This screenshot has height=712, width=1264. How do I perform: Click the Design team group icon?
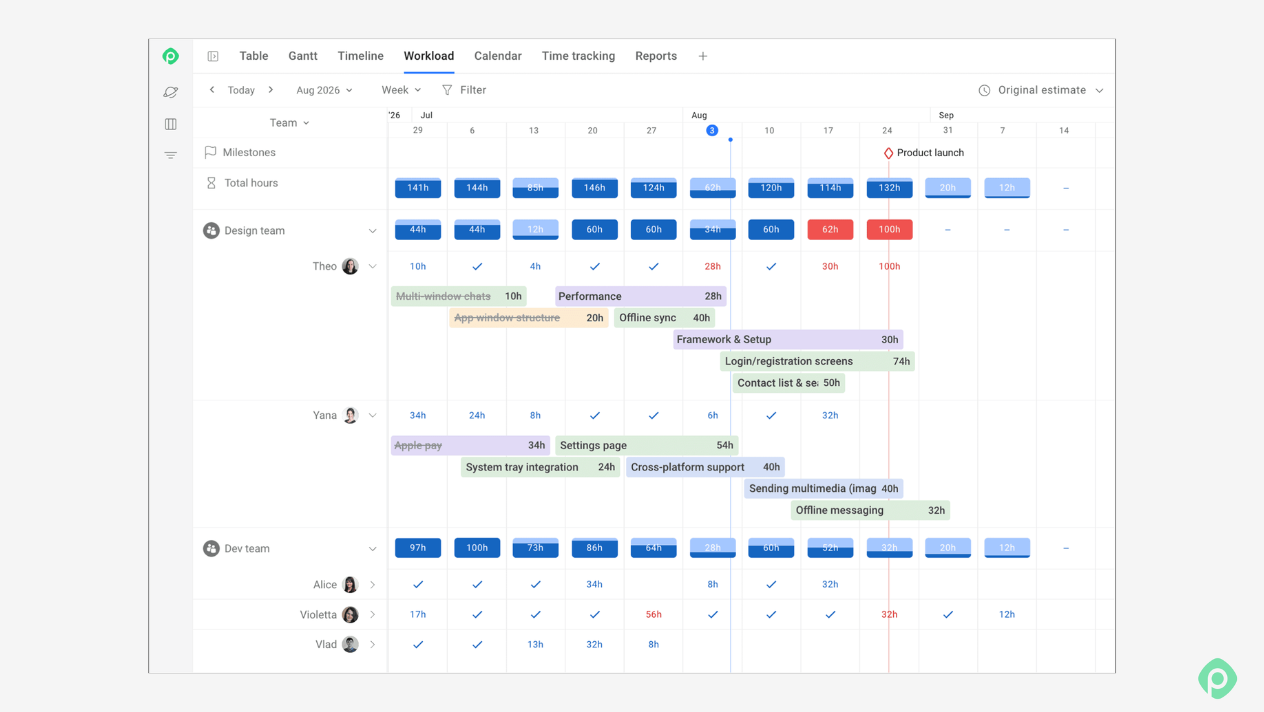[211, 230]
